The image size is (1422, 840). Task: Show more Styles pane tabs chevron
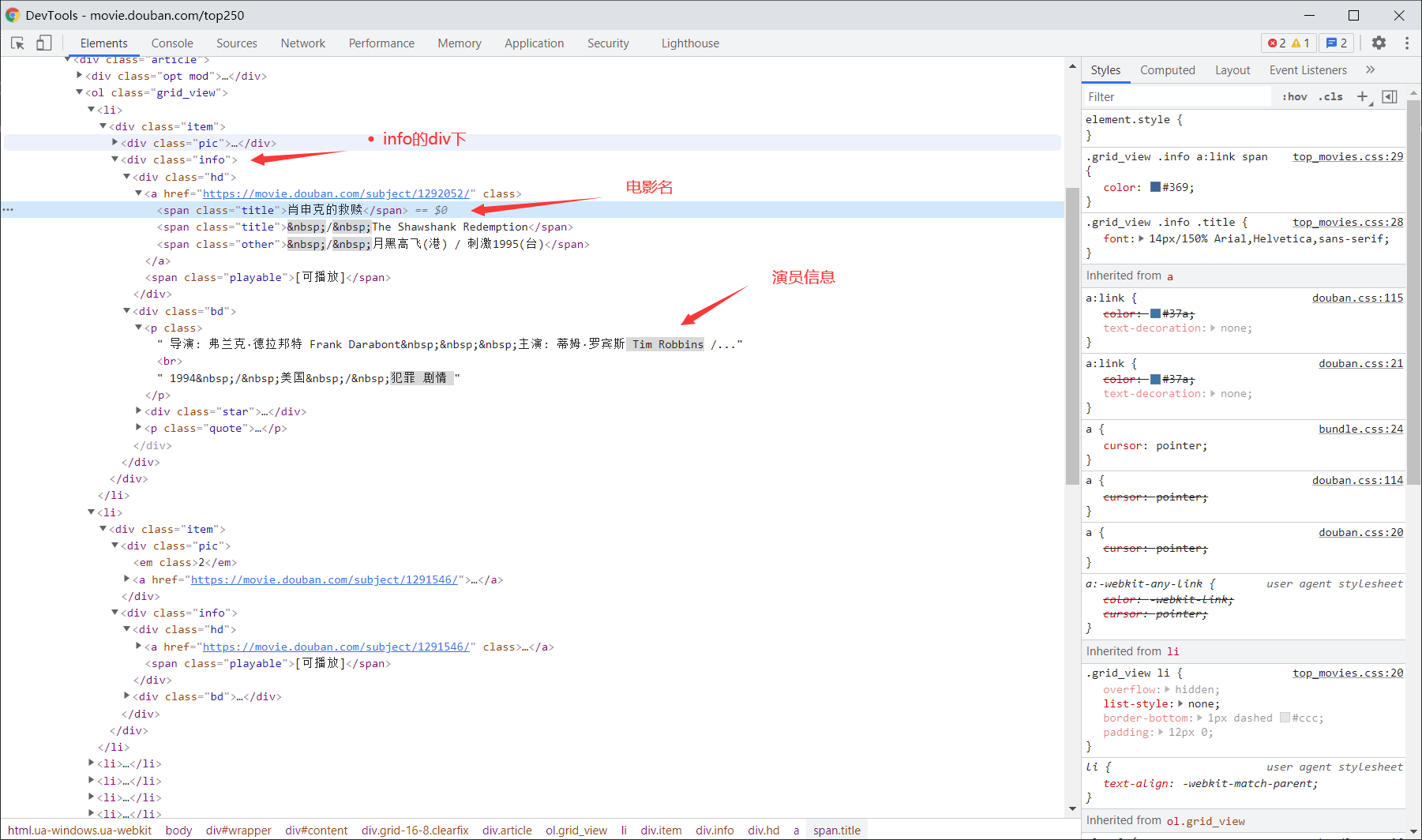(x=1371, y=69)
